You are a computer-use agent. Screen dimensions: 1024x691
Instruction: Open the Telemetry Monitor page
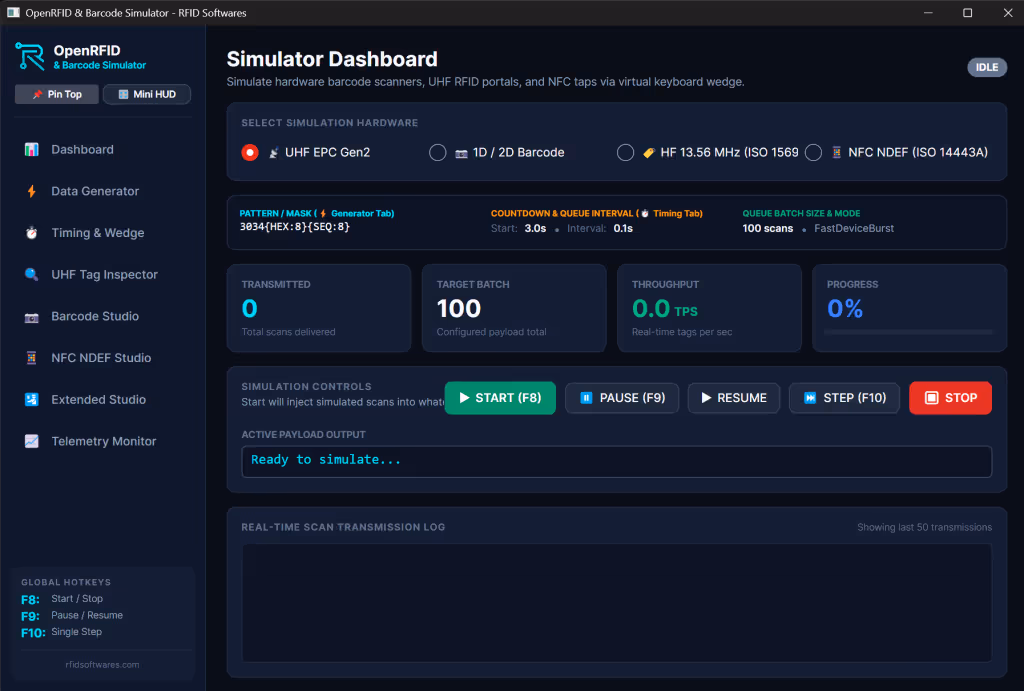pyautogui.click(x=103, y=442)
